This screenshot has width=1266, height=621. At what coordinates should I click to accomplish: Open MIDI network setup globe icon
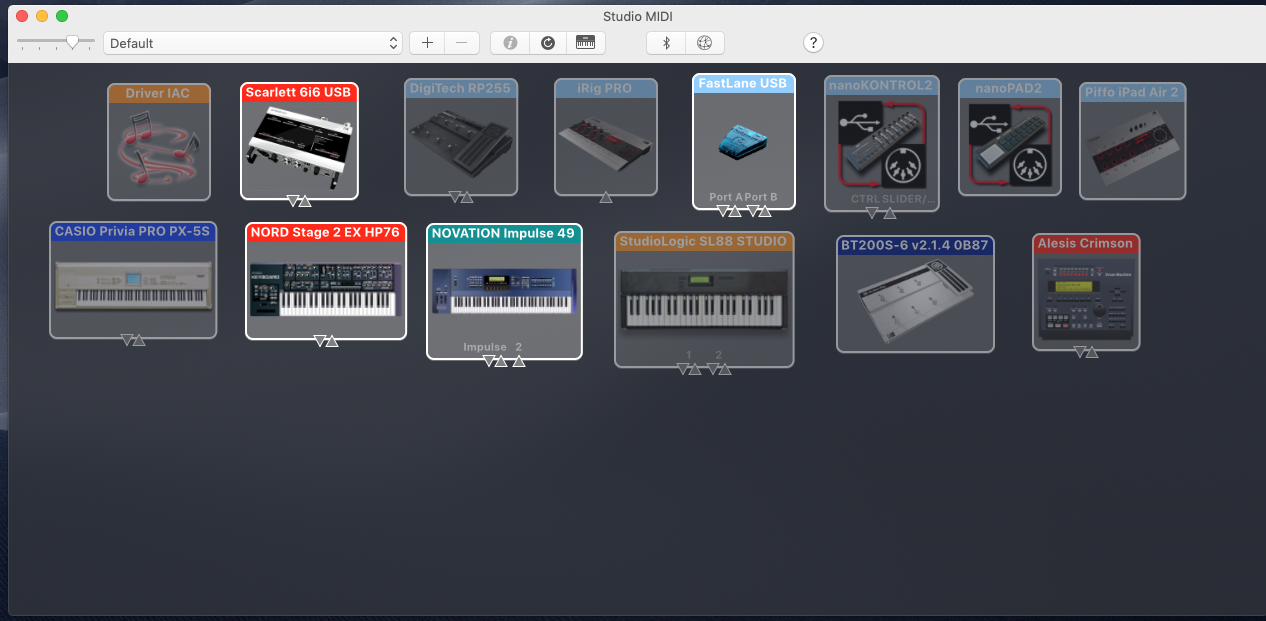(704, 43)
